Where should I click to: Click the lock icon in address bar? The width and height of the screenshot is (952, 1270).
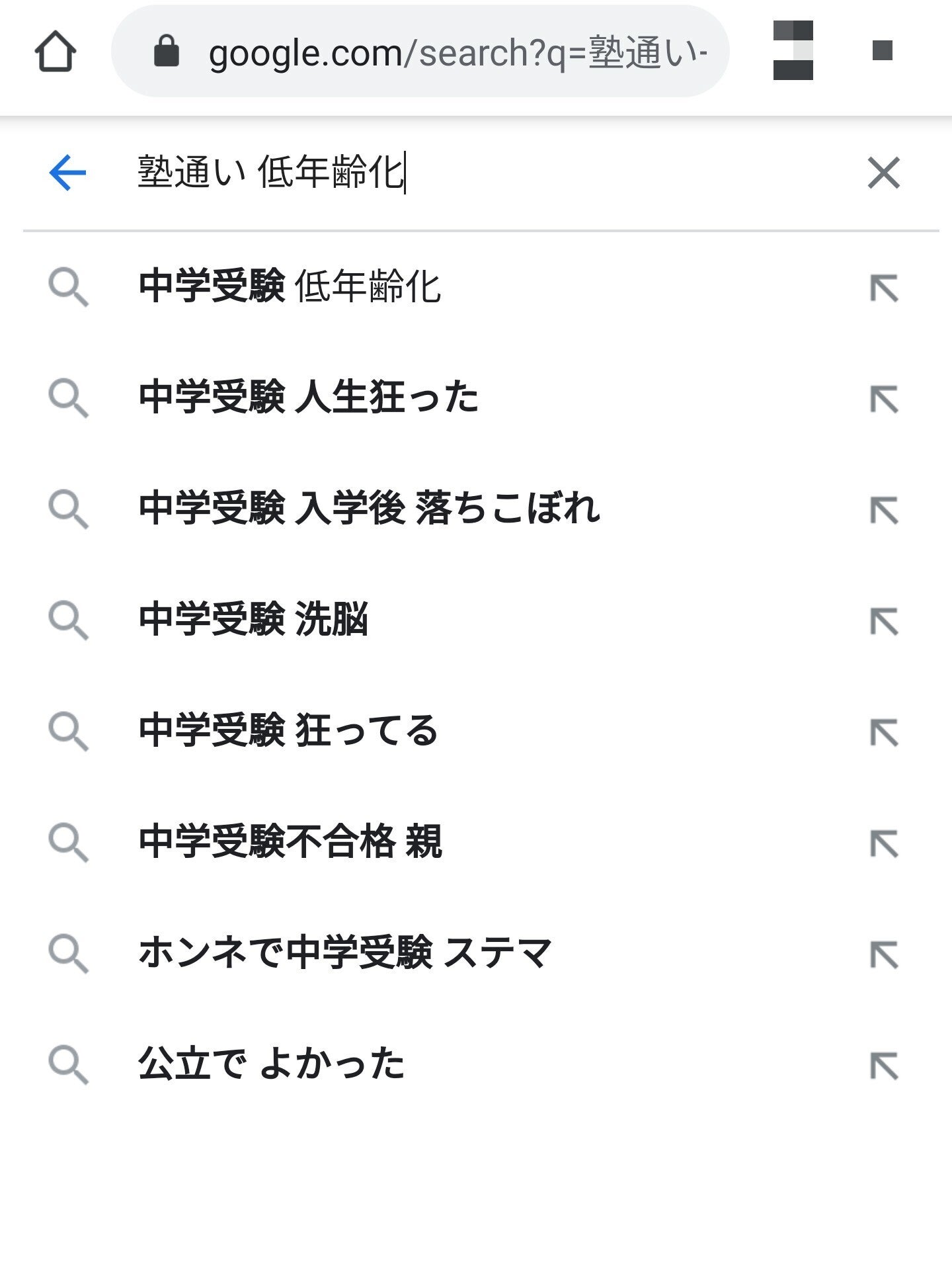point(166,52)
